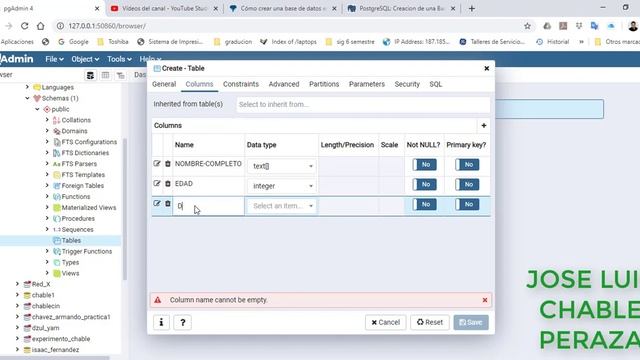Open the text[] data type dropdown

(x=282, y=166)
